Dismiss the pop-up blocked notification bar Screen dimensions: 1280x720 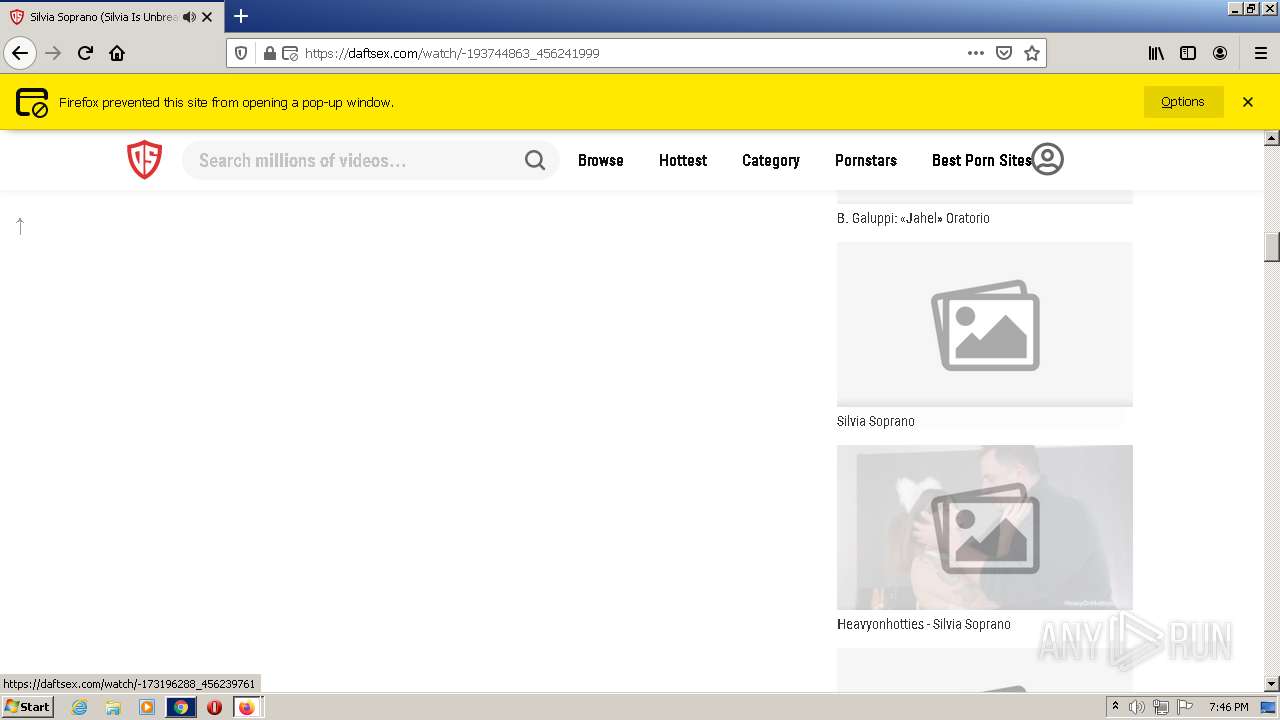tap(1248, 102)
